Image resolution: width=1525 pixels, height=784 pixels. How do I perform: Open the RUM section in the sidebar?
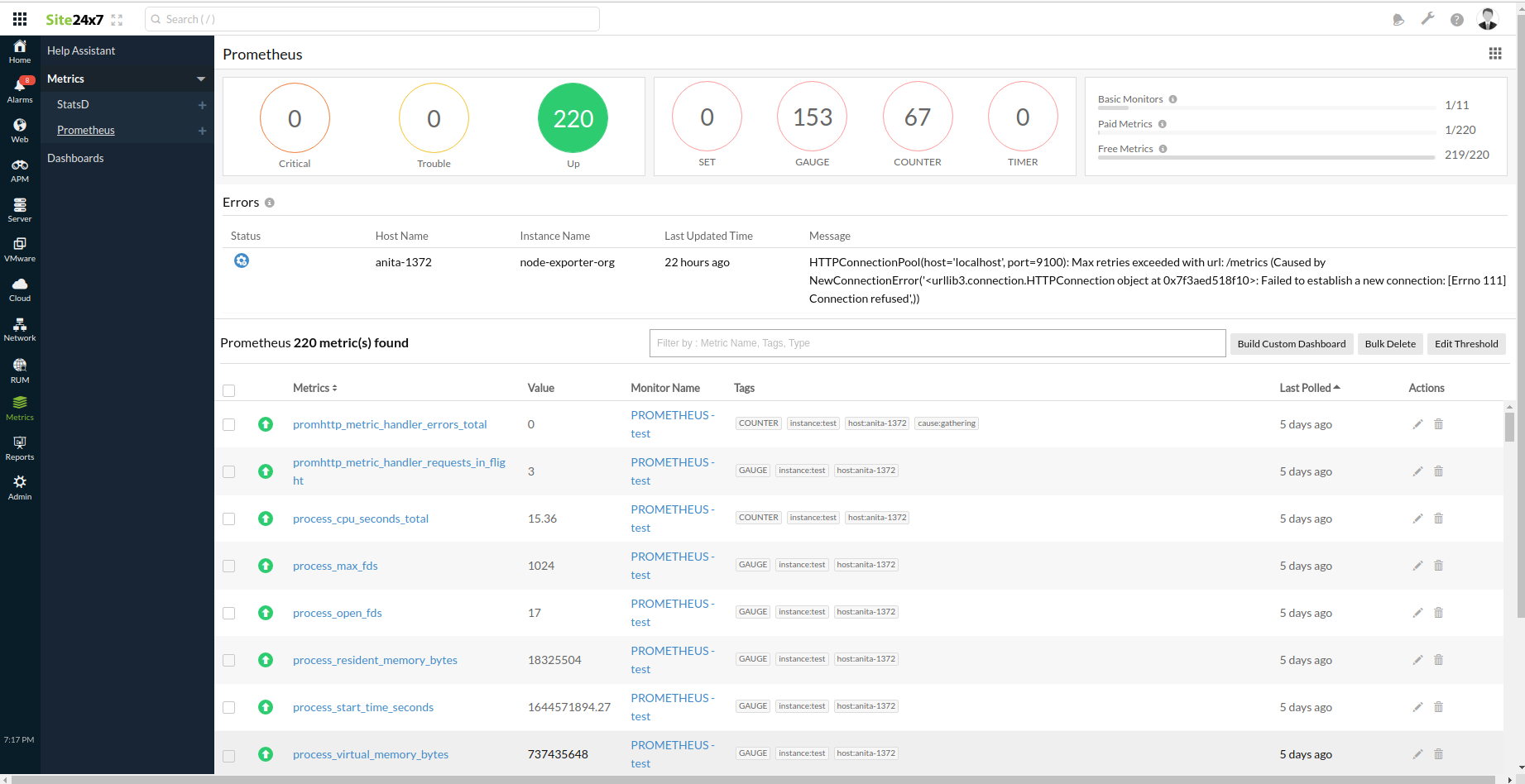(19, 369)
